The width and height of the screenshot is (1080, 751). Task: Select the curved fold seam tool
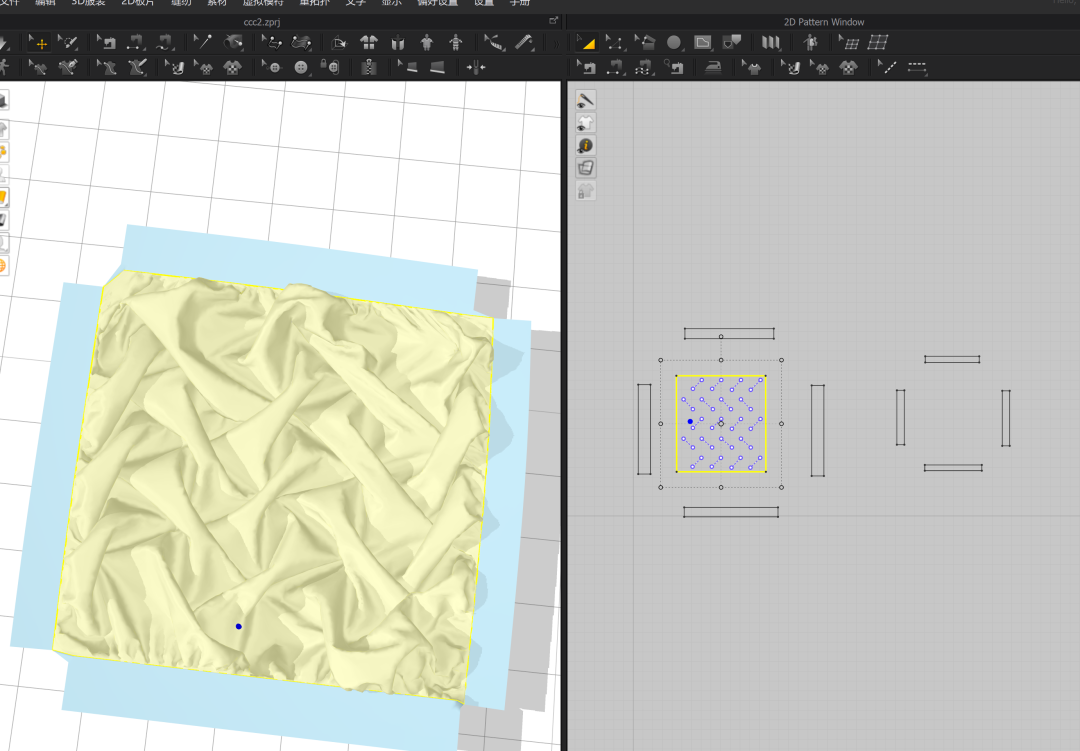(301, 43)
